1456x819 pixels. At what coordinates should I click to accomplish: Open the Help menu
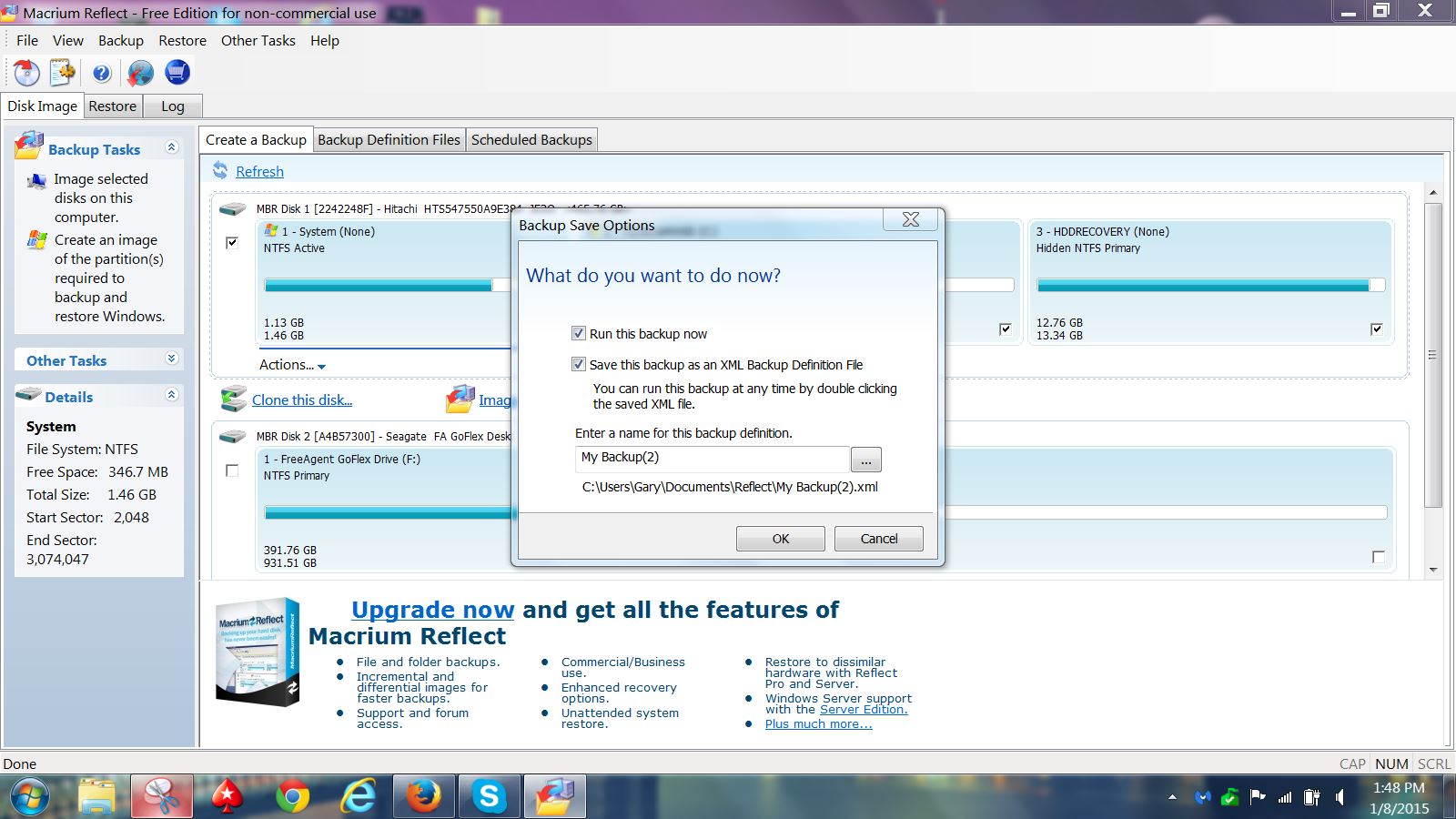(325, 40)
